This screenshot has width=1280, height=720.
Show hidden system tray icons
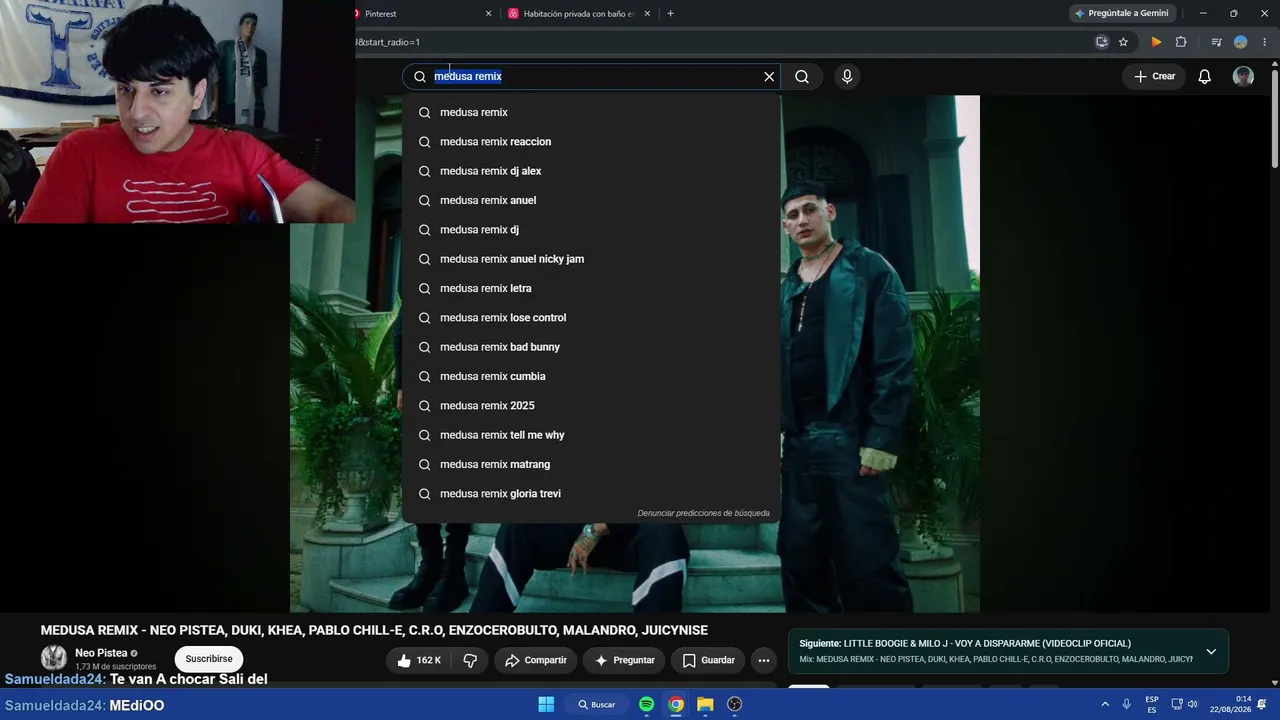1105,704
